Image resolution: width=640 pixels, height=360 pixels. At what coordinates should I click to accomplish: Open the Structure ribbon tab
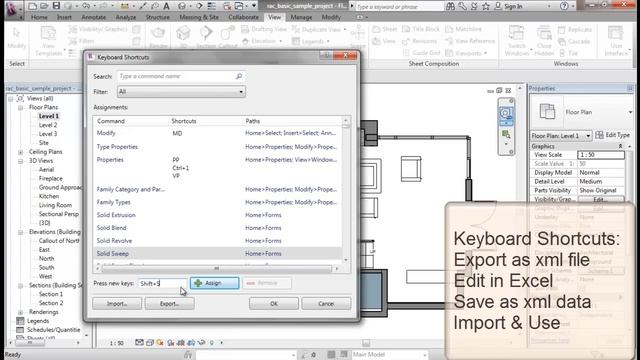coord(158,17)
